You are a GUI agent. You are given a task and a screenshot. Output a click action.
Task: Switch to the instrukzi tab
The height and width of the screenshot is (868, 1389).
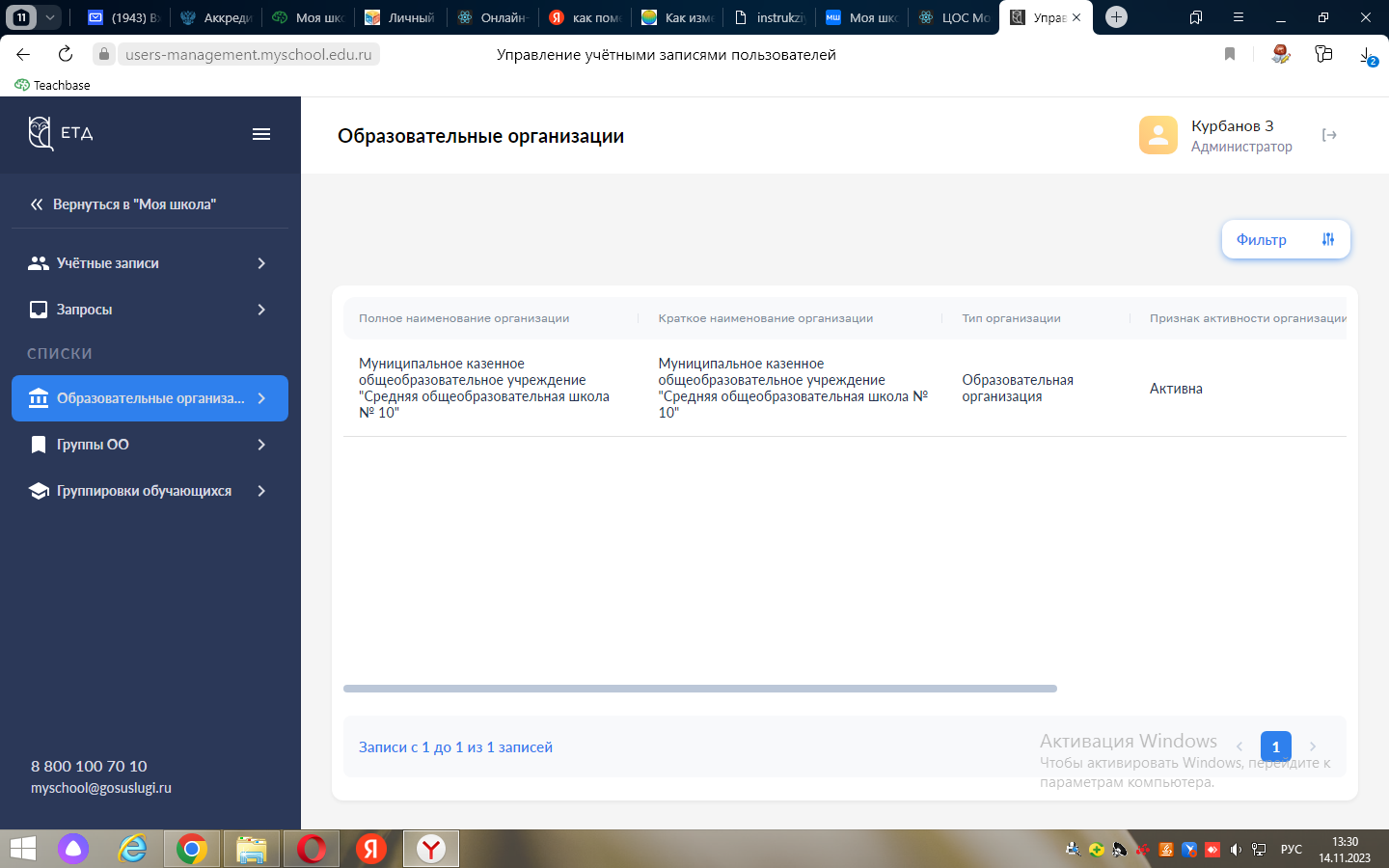pos(771,17)
